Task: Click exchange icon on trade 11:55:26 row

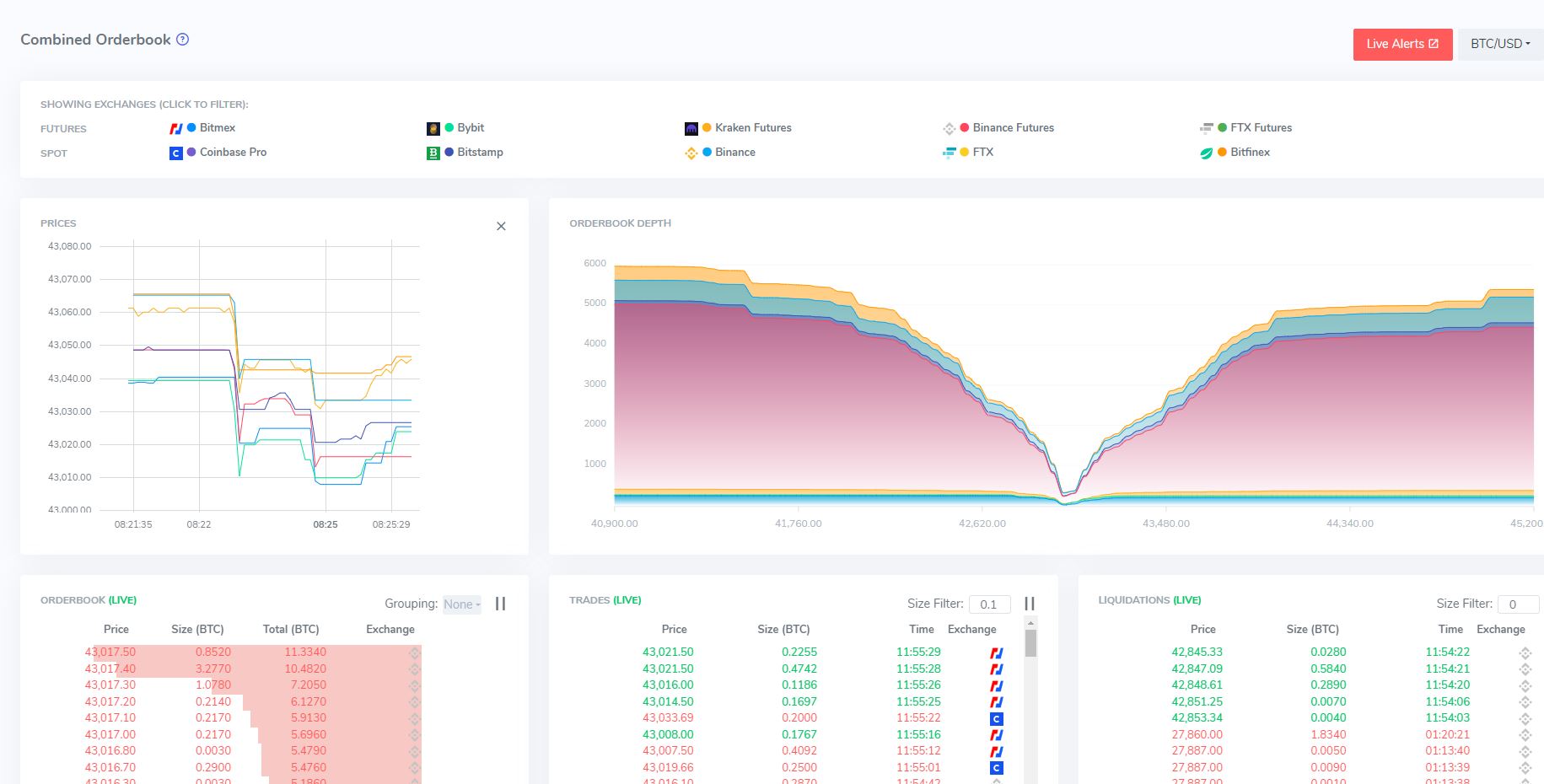Action: 996,685
